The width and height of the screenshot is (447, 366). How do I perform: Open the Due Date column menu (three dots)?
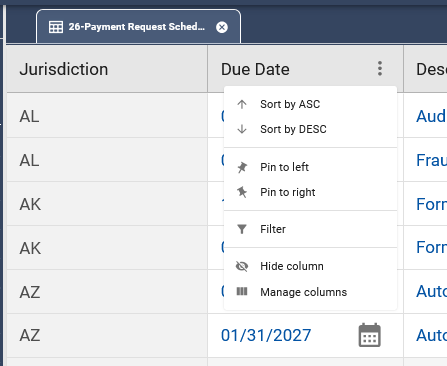click(380, 69)
